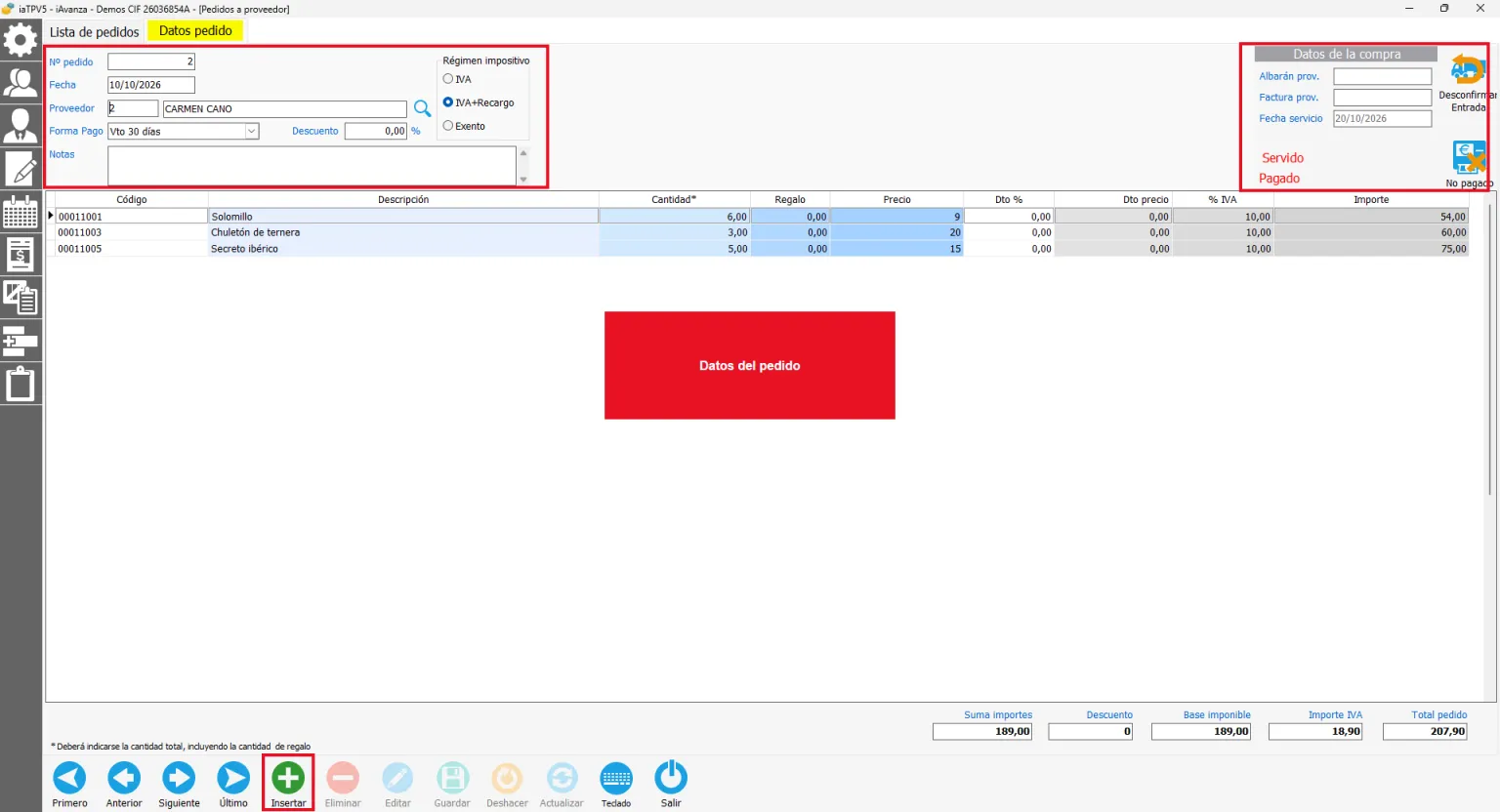Click the Albarán prov. field
This screenshot has width=1500, height=812.
(1383, 76)
